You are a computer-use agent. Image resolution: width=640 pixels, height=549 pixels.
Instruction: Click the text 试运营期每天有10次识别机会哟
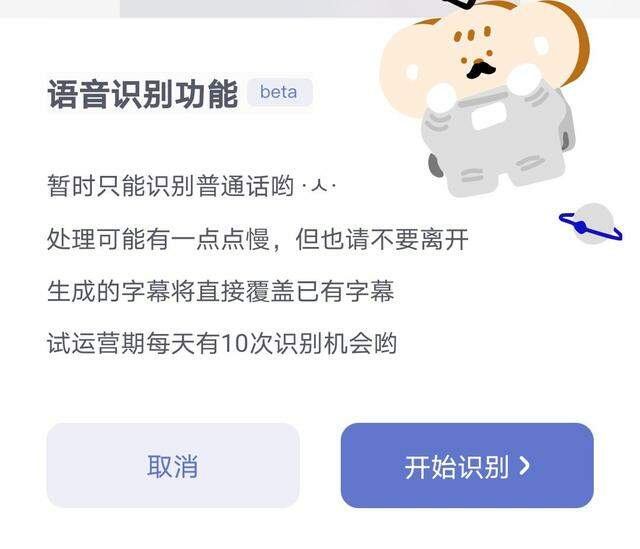222,343
